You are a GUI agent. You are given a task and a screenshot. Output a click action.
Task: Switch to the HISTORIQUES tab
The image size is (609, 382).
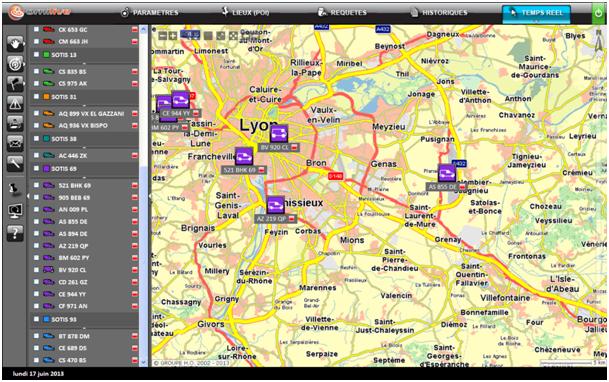[439, 13]
